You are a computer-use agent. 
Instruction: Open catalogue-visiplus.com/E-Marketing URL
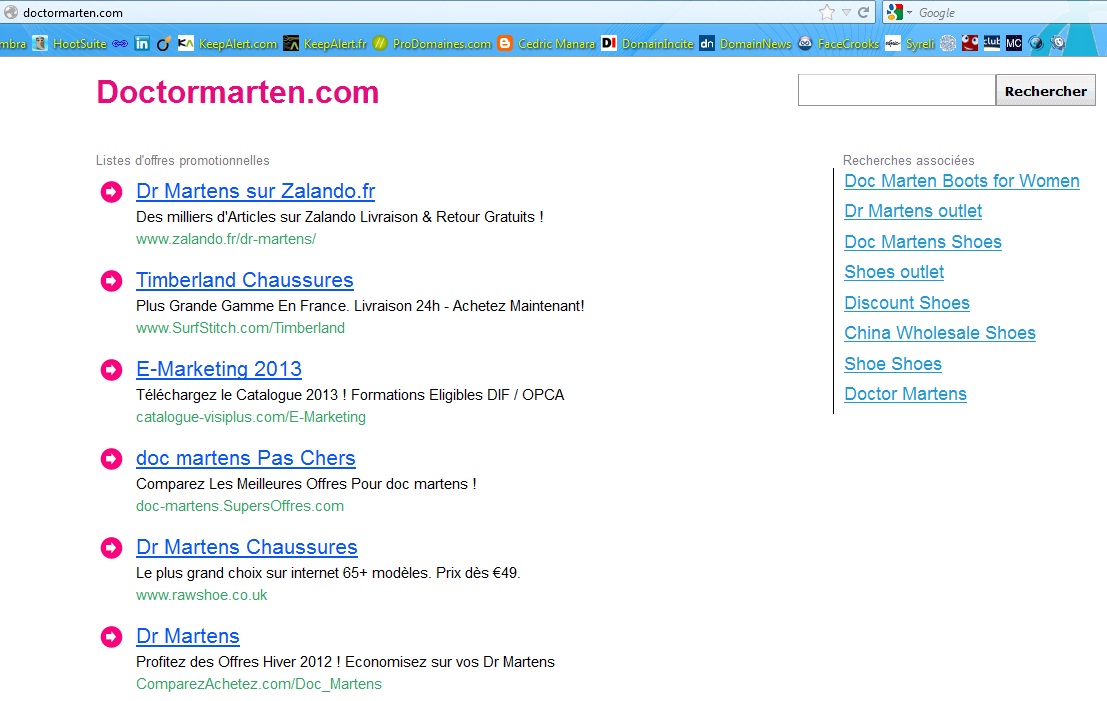(251, 417)
